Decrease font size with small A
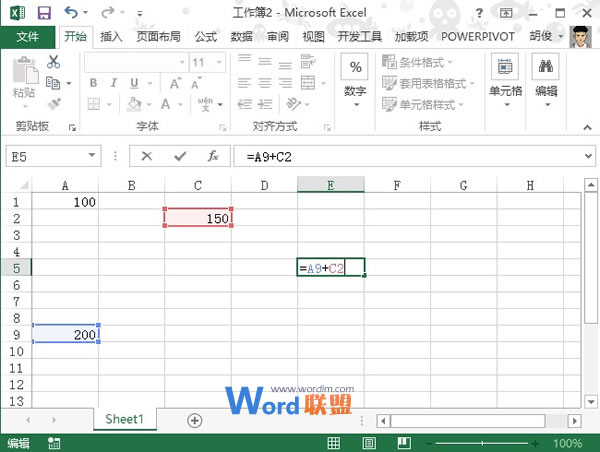This screenshot has height=452, width=600. (196, 83)
